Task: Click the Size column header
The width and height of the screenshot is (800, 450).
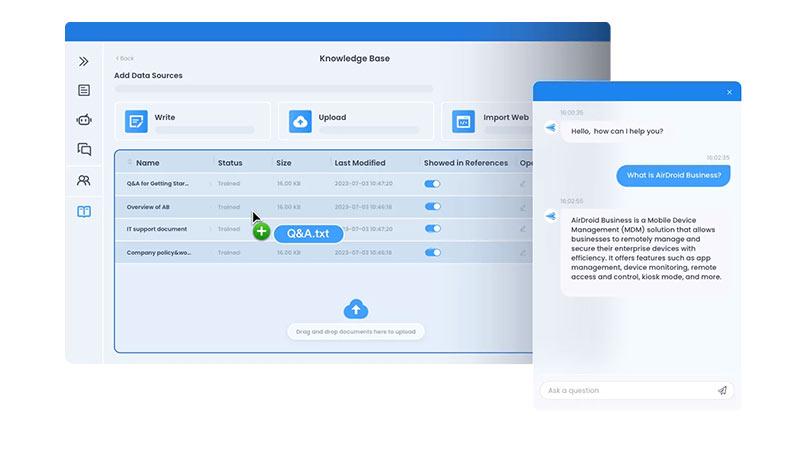Action: tap(284, 163)
